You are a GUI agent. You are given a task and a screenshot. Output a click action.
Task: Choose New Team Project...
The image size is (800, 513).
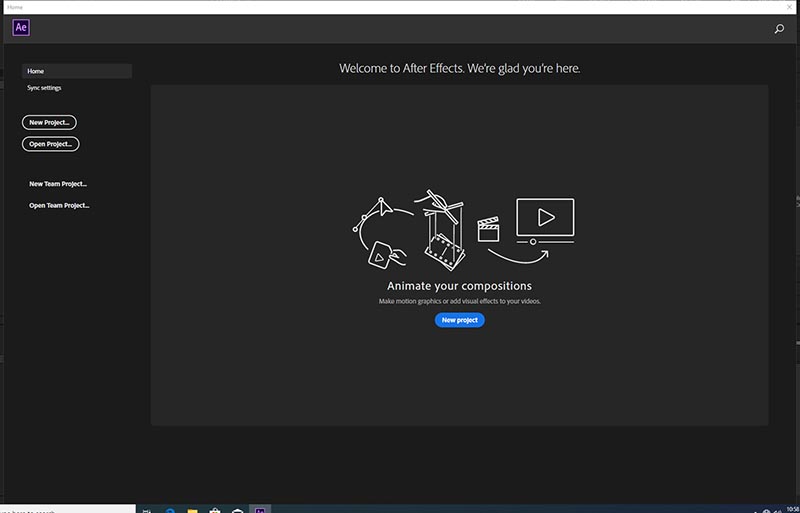58,184
